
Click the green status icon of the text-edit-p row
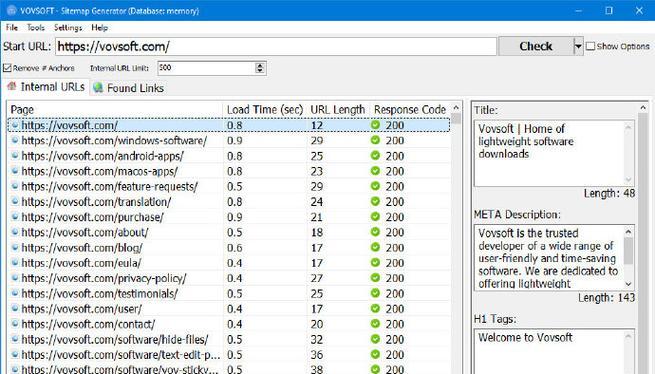coord(376,354)
